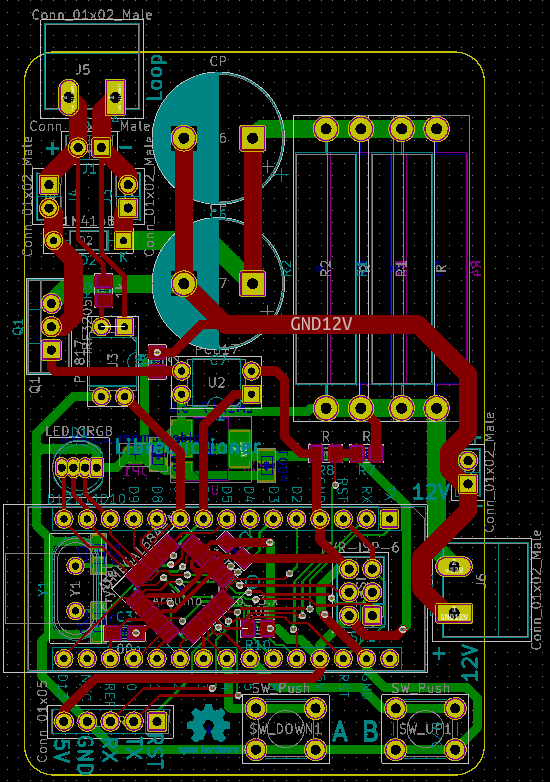Click the leftmost LED_RGB pad
550x782 pixels.
[x=62, y=468]
